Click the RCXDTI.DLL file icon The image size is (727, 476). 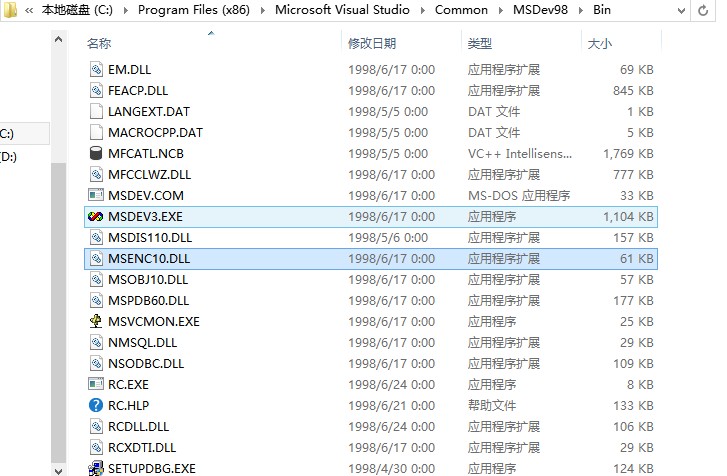tap(96, 447)
